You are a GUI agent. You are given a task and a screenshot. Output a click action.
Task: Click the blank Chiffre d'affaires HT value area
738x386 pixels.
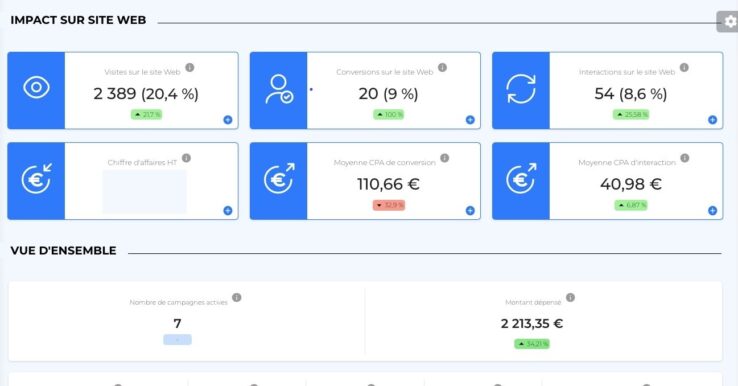point(144,192)
